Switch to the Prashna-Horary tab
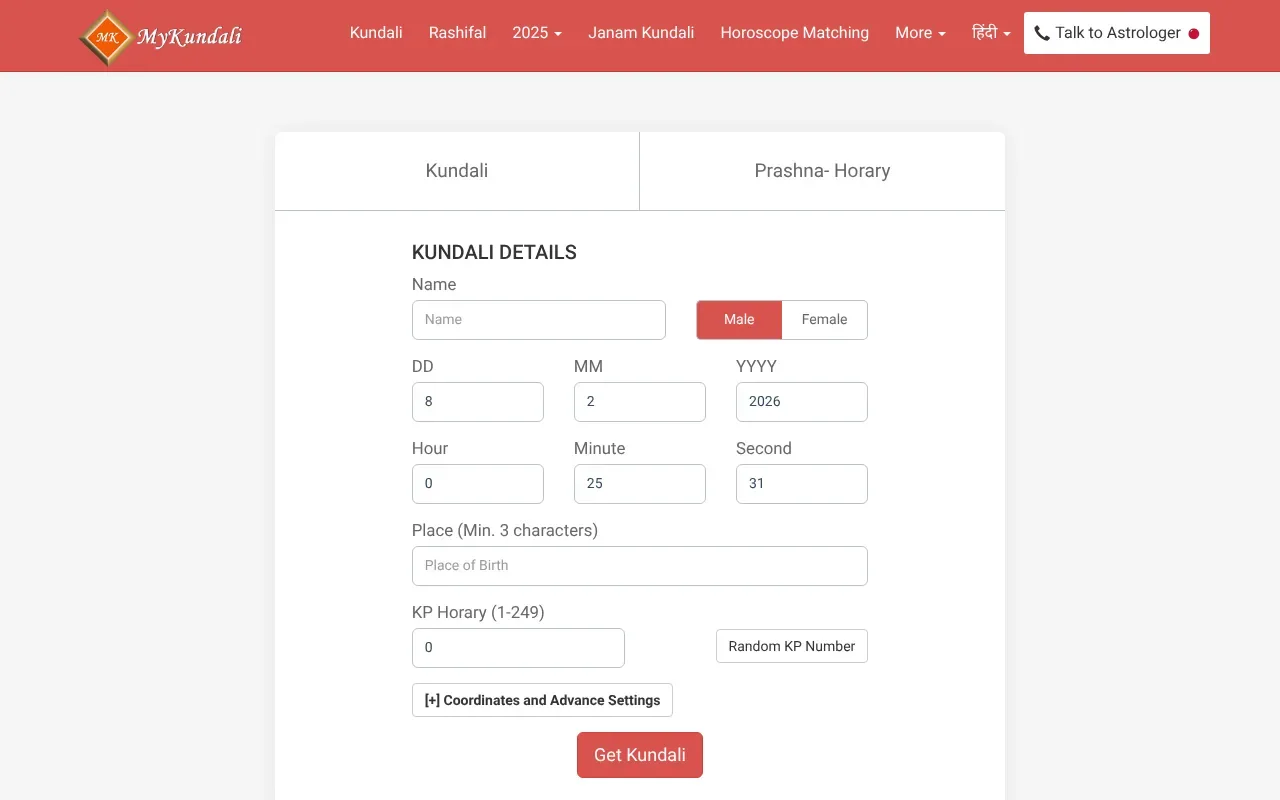This screenshot has width=1280, height=800. (x=822, y=170)
